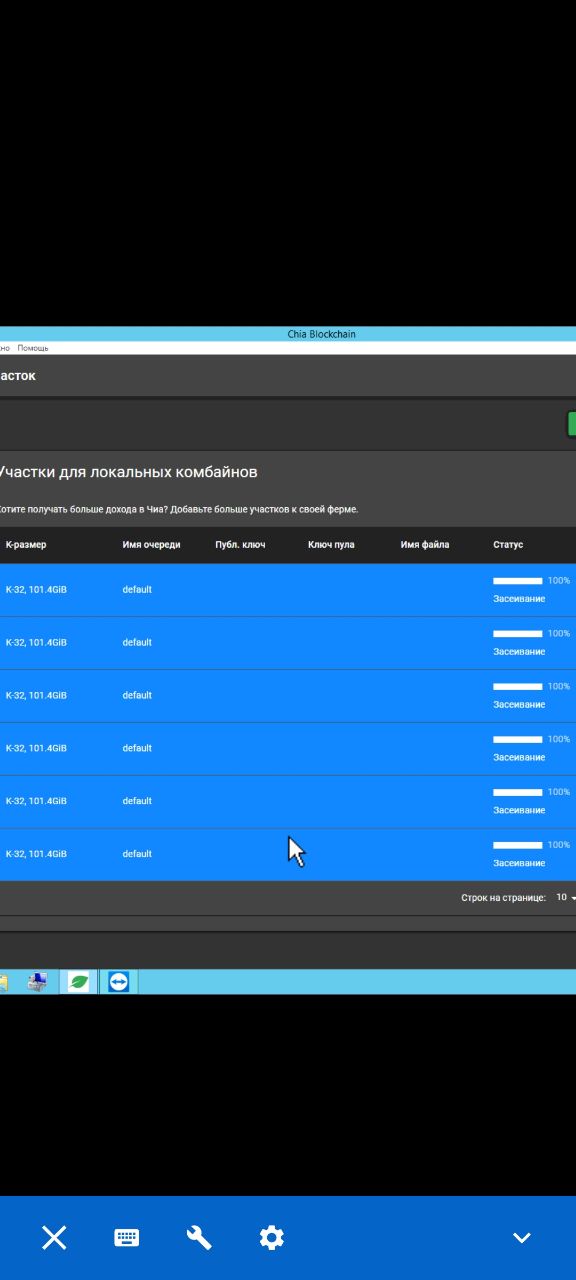Click the first plot's progress bar

(518, 580)
